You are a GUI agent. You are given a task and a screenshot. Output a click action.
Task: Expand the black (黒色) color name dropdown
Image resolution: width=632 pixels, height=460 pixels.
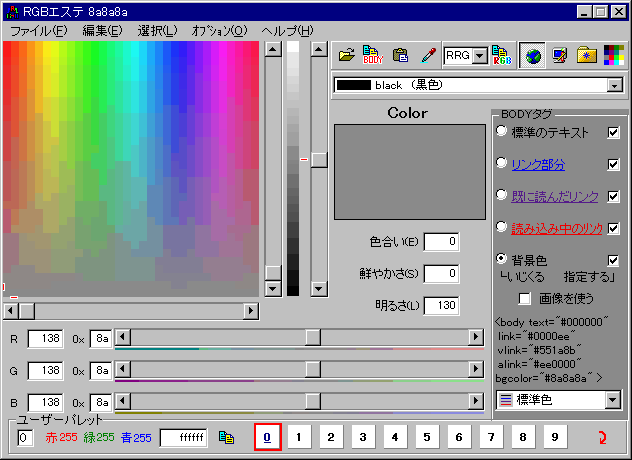[614, 86]
